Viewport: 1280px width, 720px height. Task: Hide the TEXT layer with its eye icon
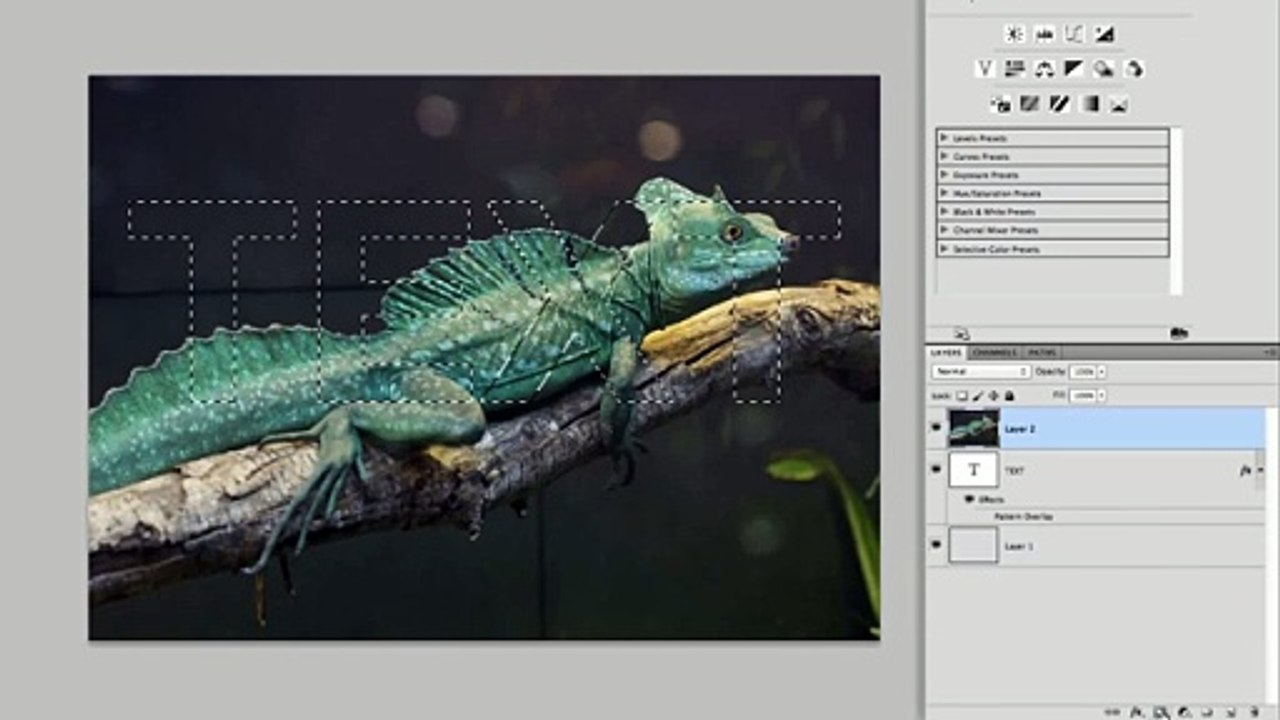[937, 470]
